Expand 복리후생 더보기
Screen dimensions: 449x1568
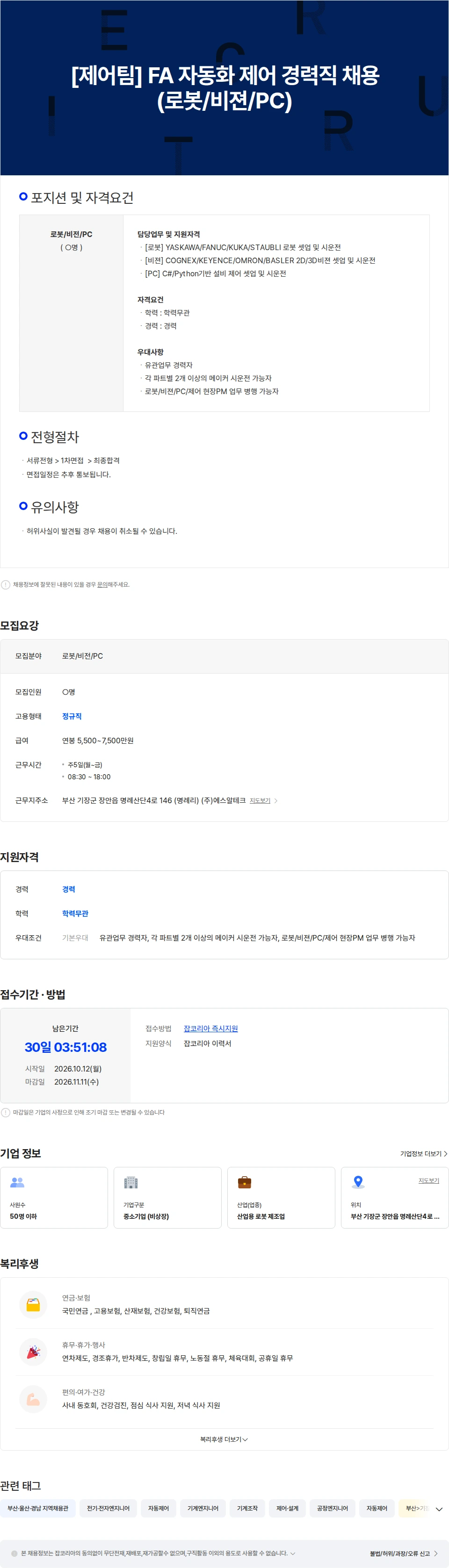(224, 1439)
